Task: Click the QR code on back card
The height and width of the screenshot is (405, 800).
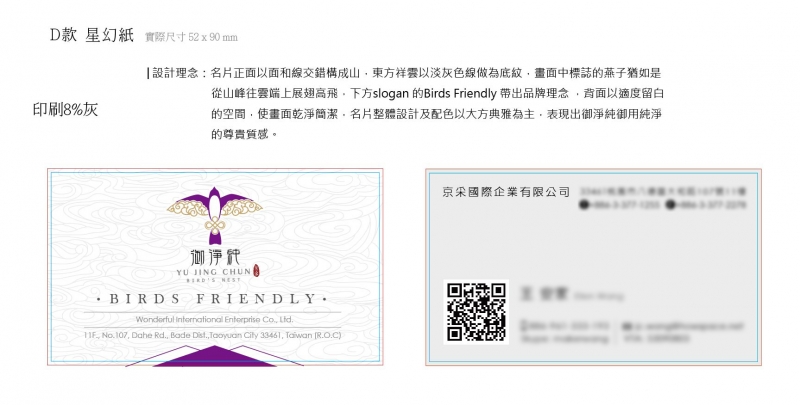Action: (476, 312)
